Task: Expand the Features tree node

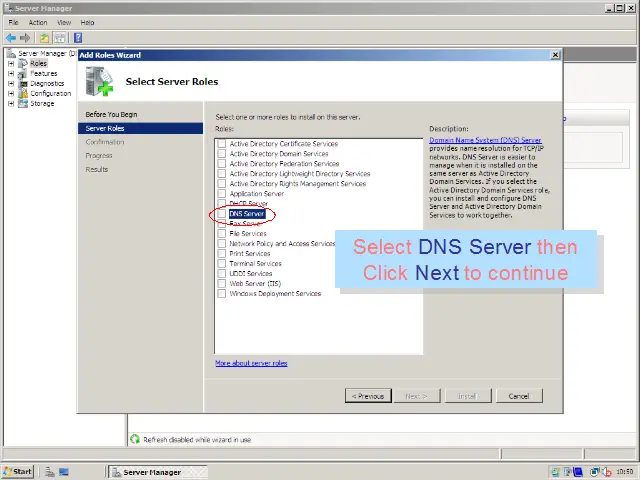Action: tap(11, 73)
